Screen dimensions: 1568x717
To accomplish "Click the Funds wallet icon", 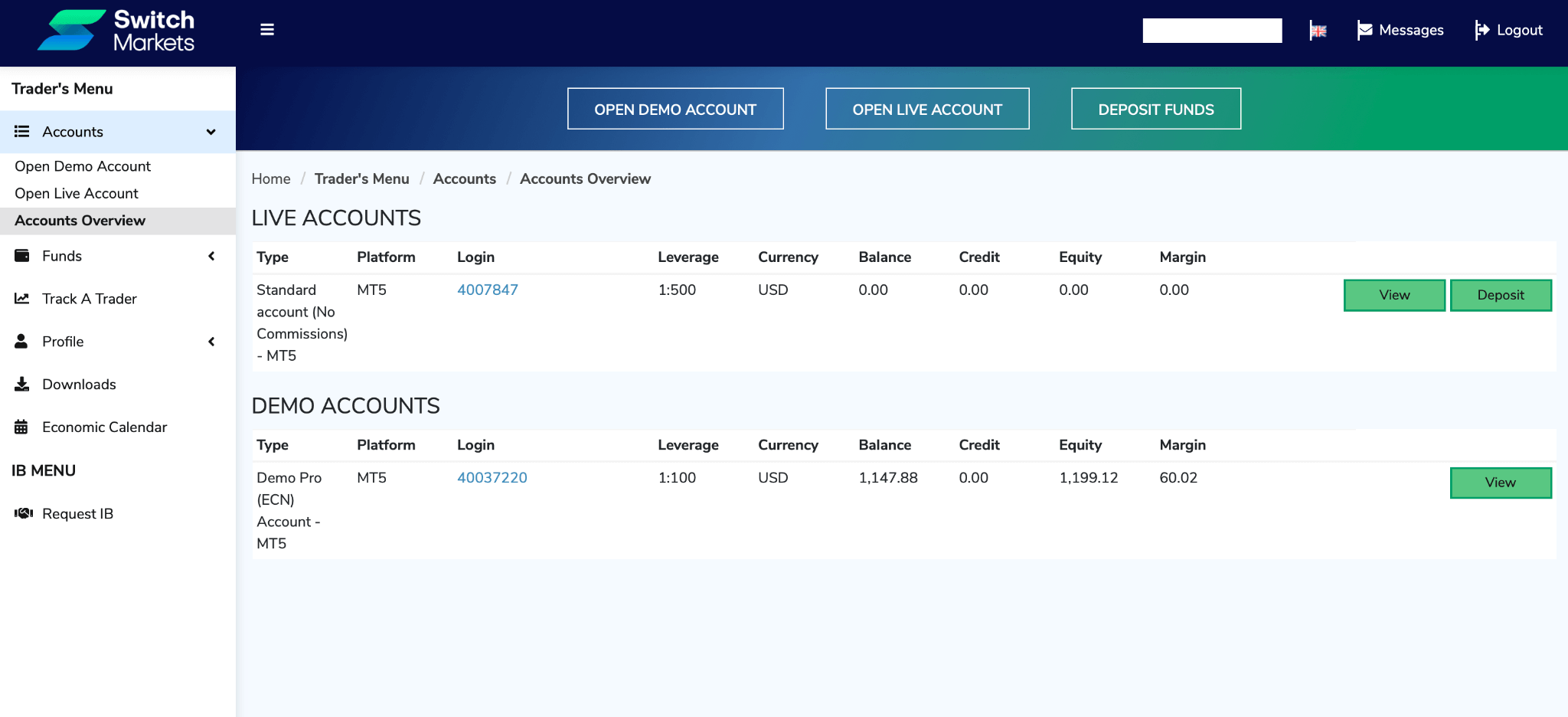I will coord(22,256).
